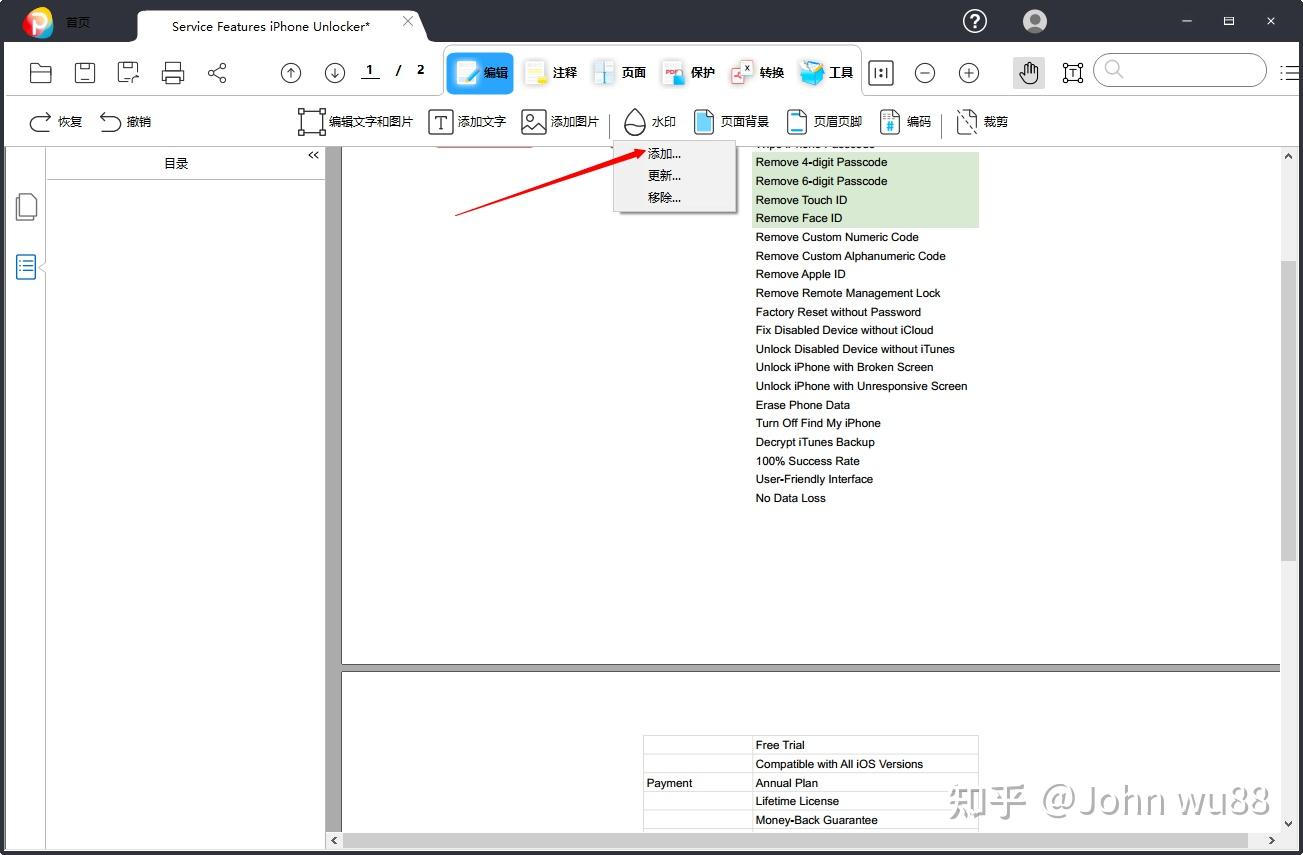
Task: Click the 恢复 redo button
Action: 56,121
